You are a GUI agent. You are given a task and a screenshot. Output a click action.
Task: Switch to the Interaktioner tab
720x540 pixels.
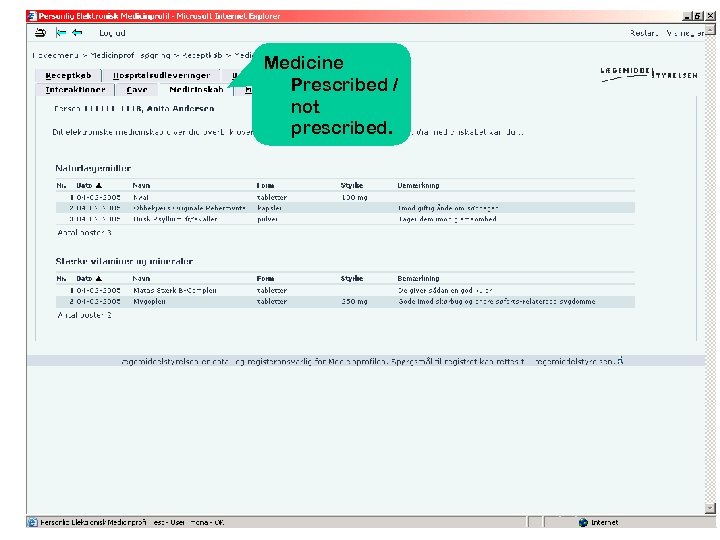coord(75,90)
